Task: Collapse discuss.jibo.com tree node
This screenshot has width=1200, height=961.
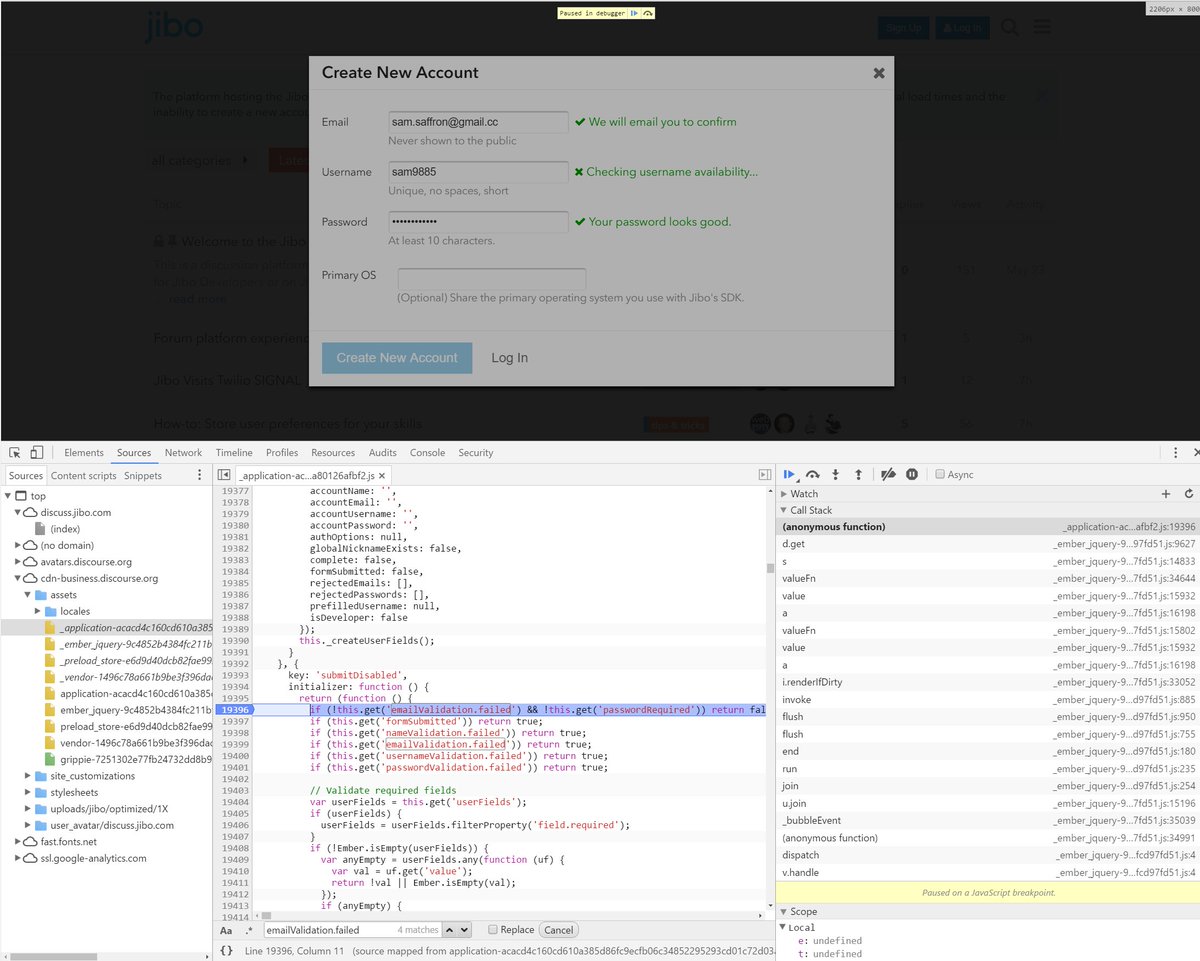Action: (19, 512)
